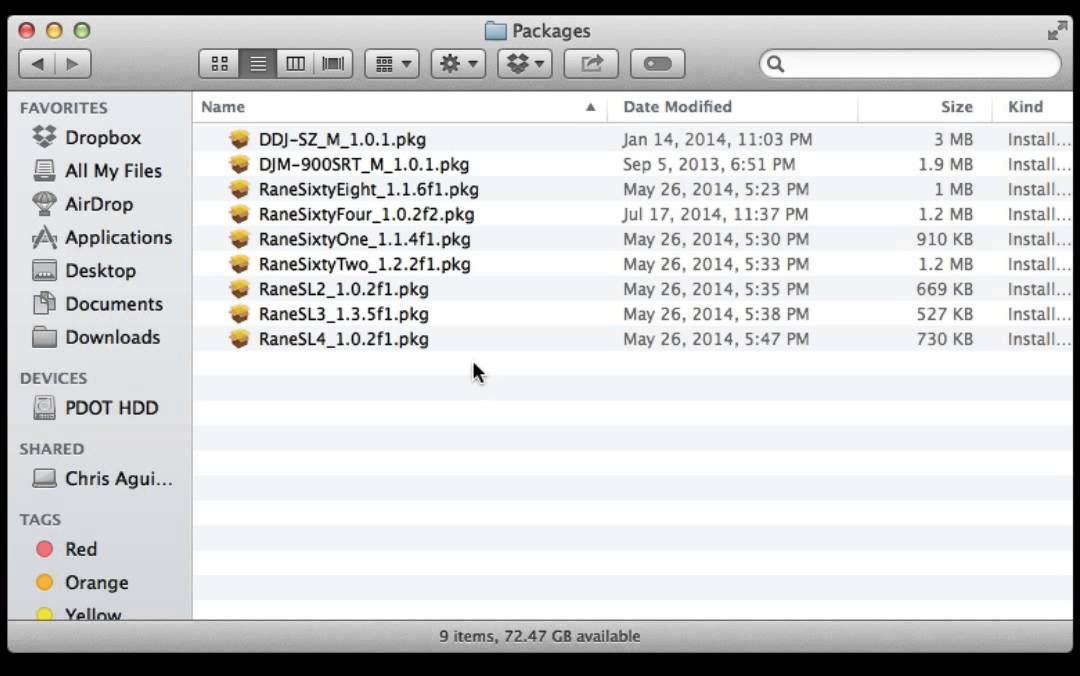
Task: Click package icon of RaneSixtyFour_1.0.2f2.pkg
Action: tap(239, 214)
